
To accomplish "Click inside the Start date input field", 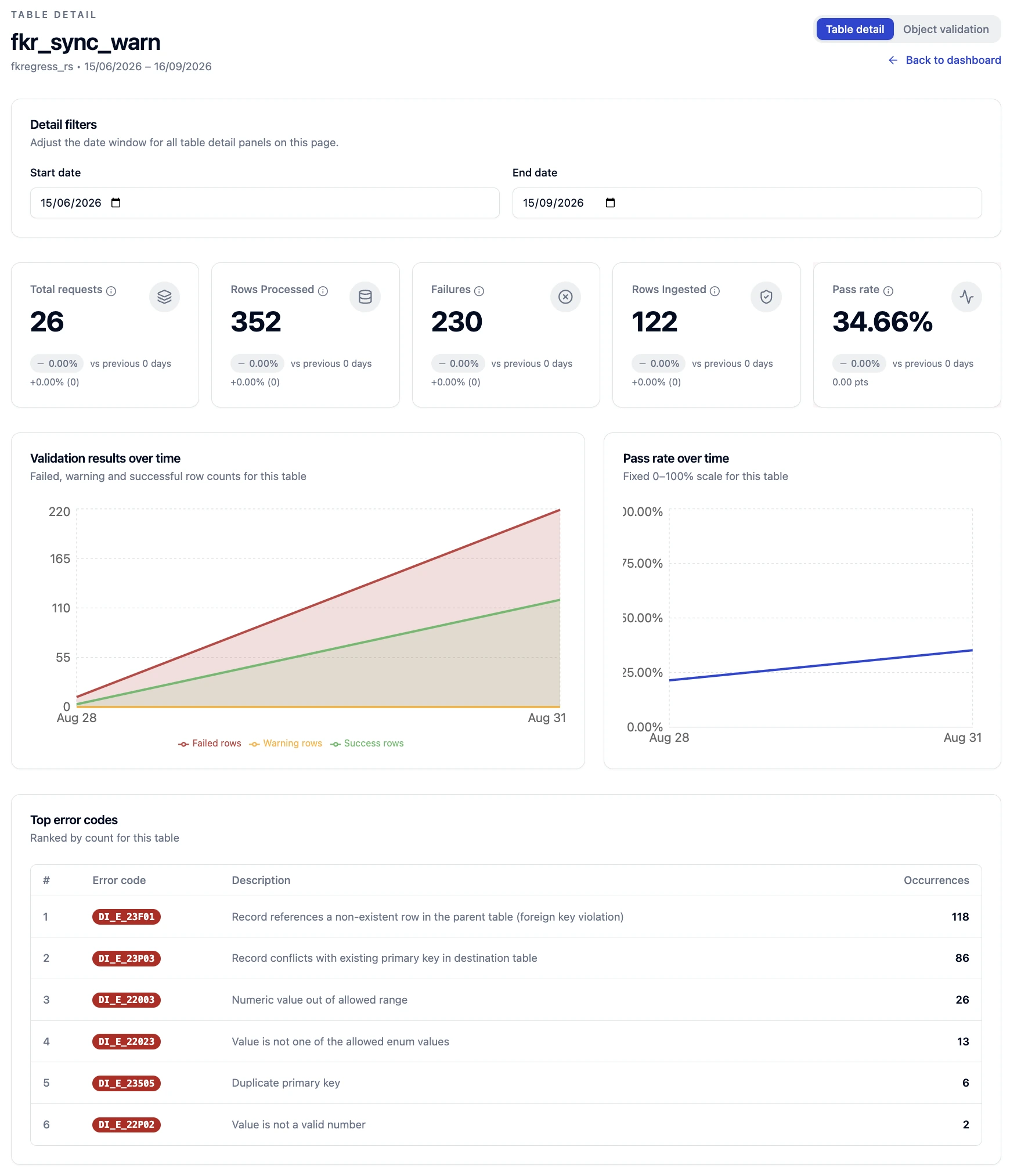I will (x=265, y=203).
